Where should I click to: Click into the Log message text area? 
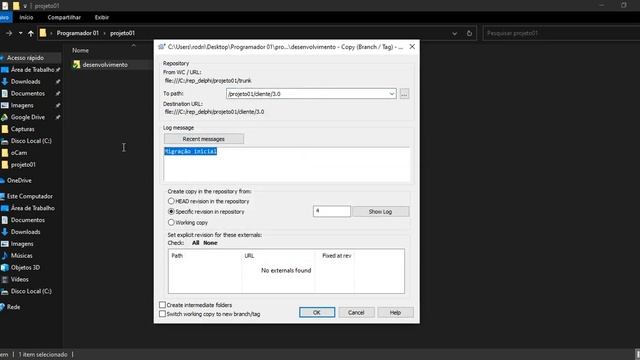pyautogui.click(x=287, y=164)
